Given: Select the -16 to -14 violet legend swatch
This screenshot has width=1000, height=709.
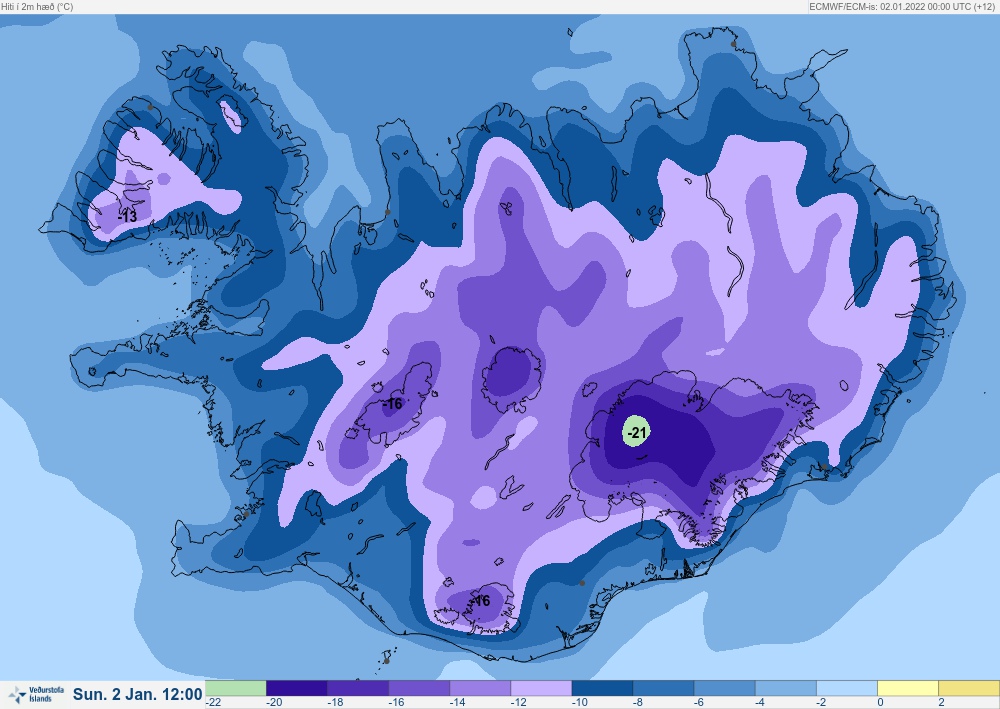Looking at the screenshot, I should 419,688.
